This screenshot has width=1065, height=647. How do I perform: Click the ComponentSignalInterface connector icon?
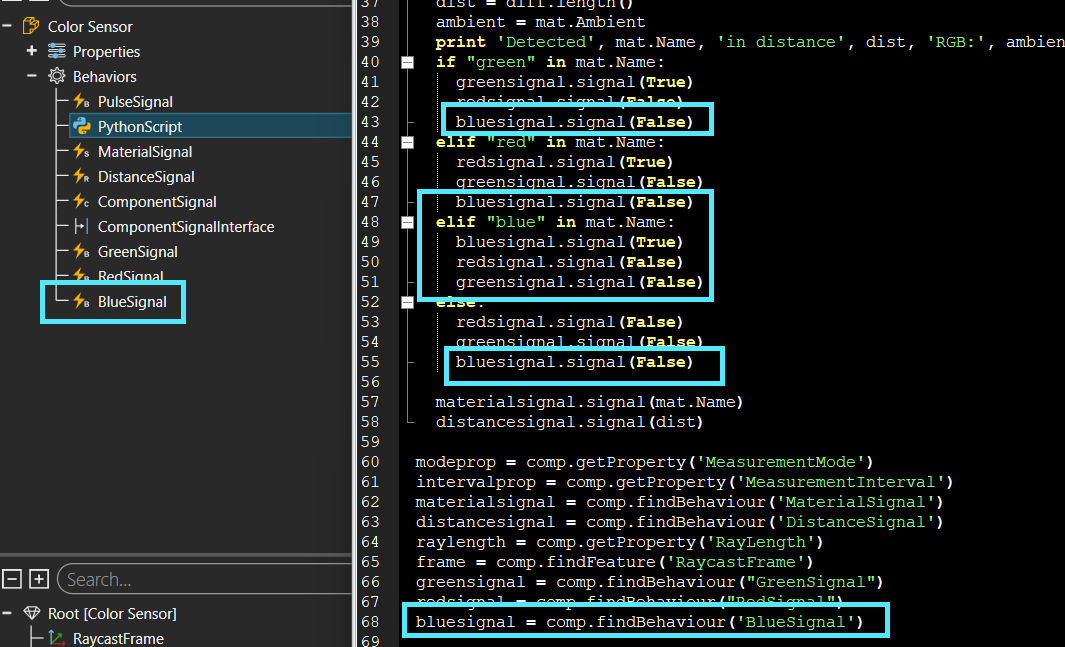click(x=81, y=227)
